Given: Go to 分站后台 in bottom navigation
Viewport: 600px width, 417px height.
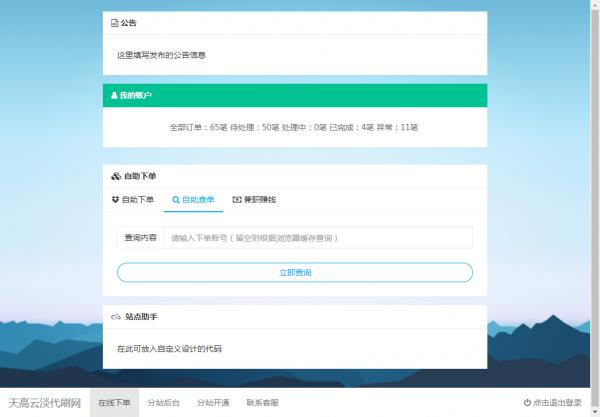Looking at the screenshot, I should click(x=163, y=403).
